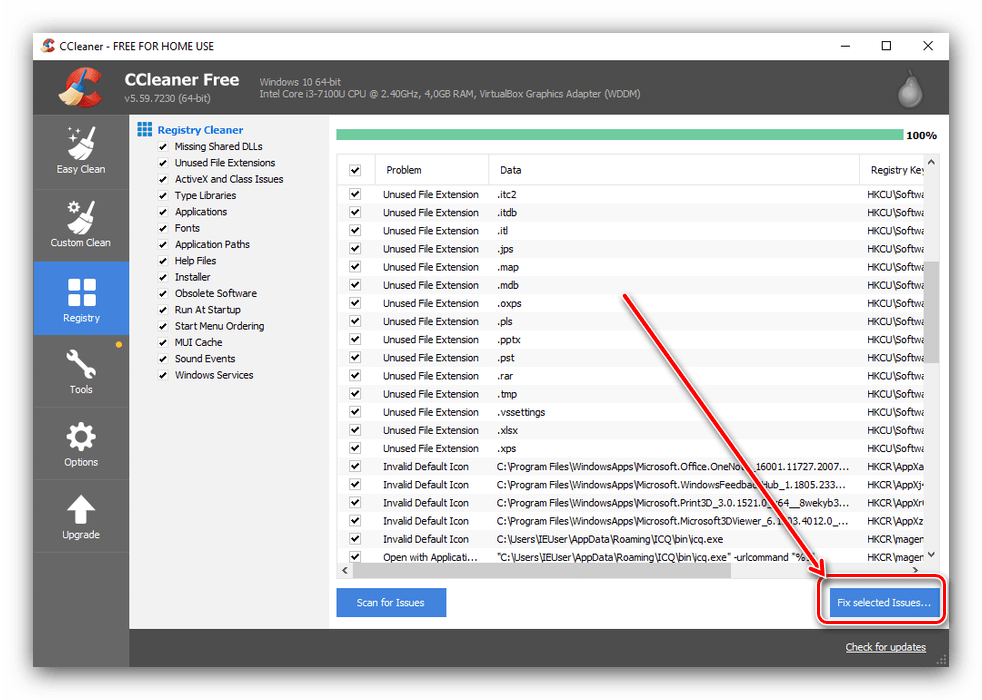982x700 pixels.
Task: Uncheck Missing Shared DLLs
Action: [x=163, y=147]
